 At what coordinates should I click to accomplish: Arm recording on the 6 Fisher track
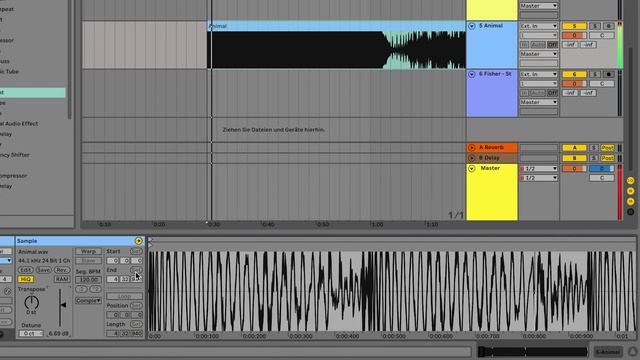609,74
